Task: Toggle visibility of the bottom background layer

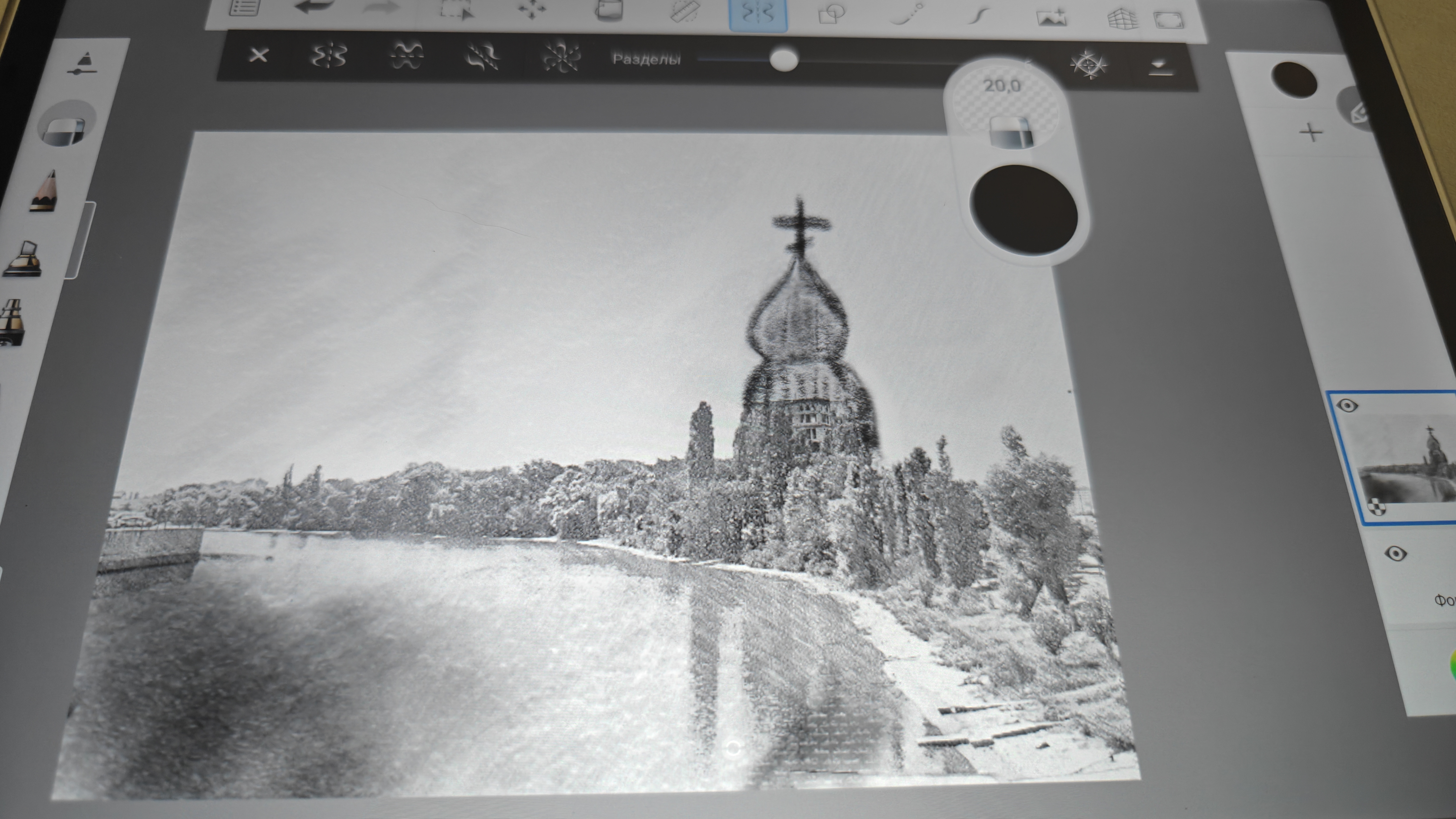Action: click(1396, 553)
